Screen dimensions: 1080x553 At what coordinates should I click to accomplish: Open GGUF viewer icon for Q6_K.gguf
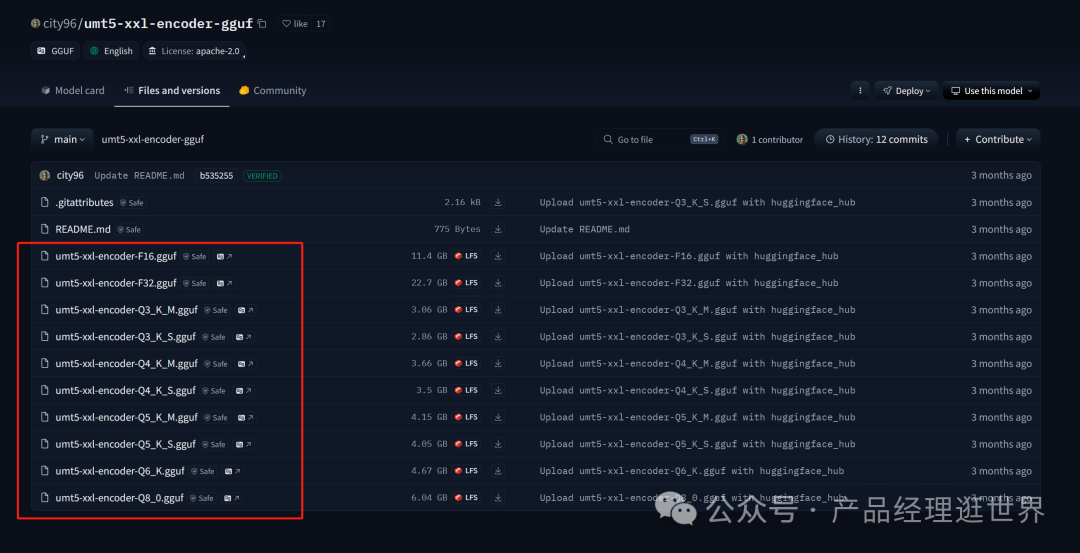233,471
